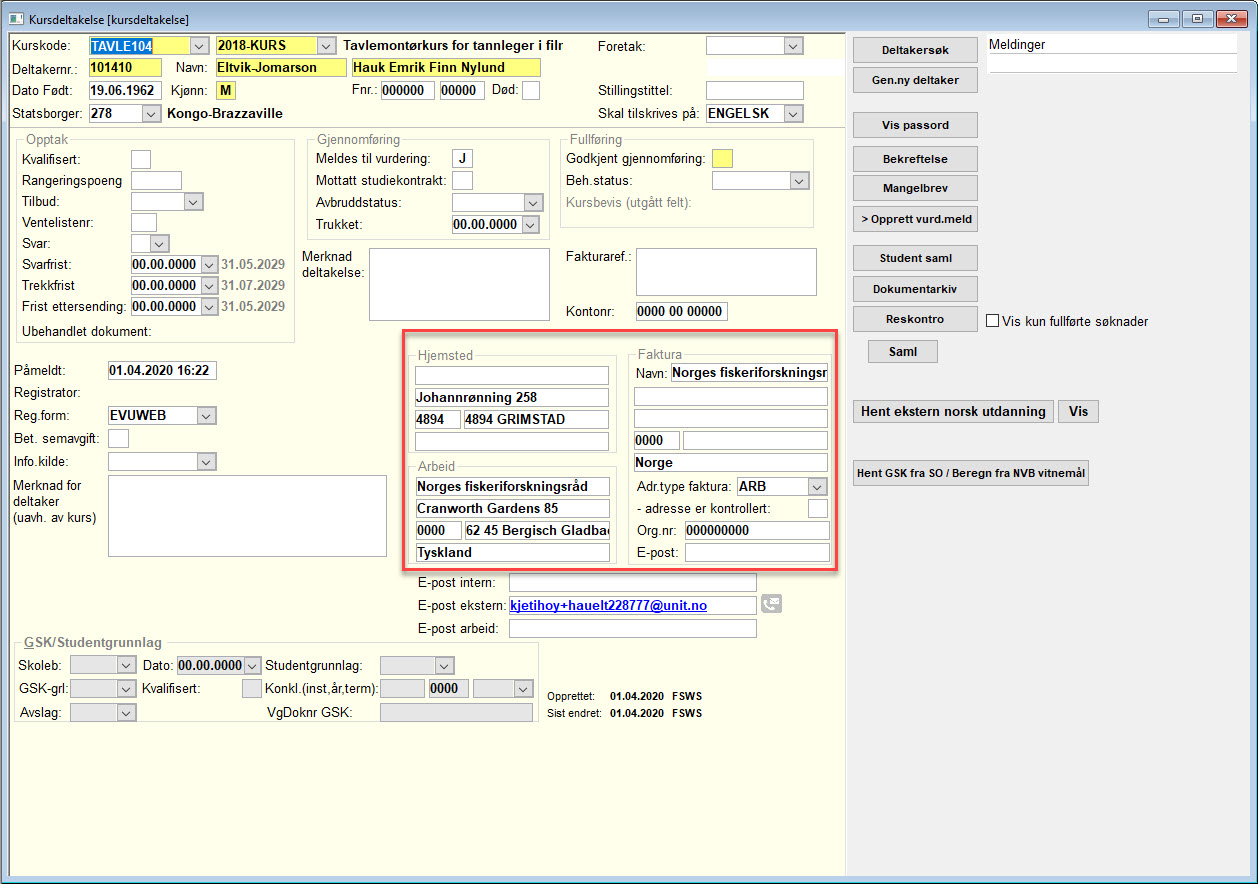Open Reskontro

[915, 319]
